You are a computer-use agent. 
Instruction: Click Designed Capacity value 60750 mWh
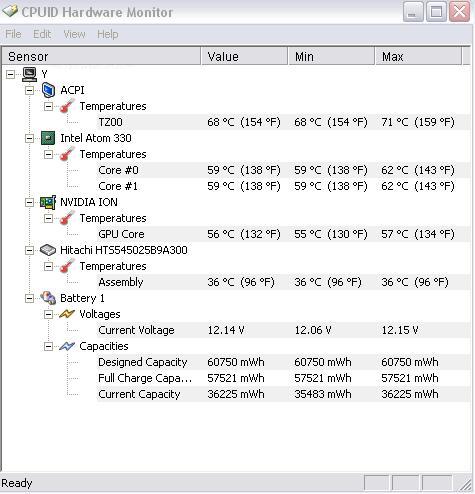click(236, 362)
